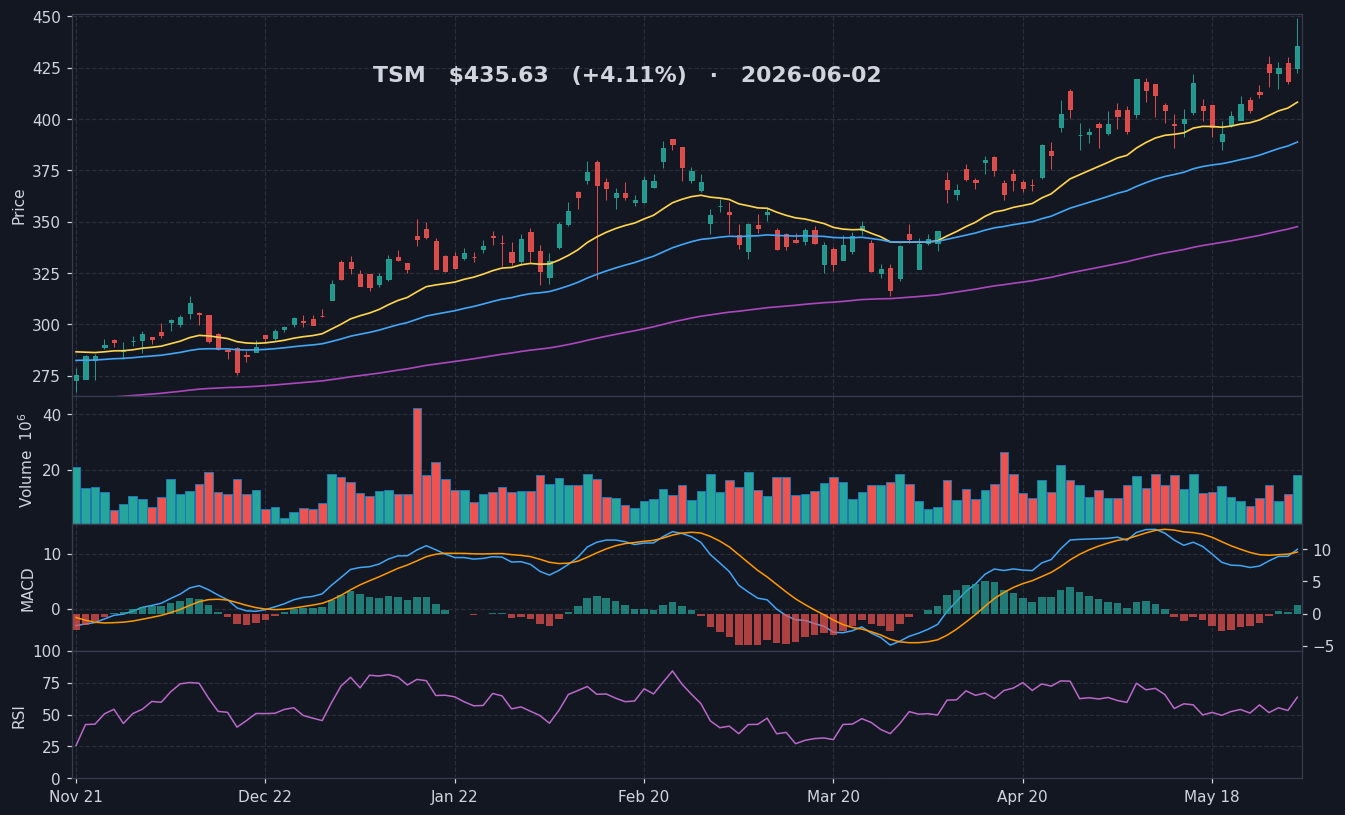Click the "Price" y-axis label

19,206
